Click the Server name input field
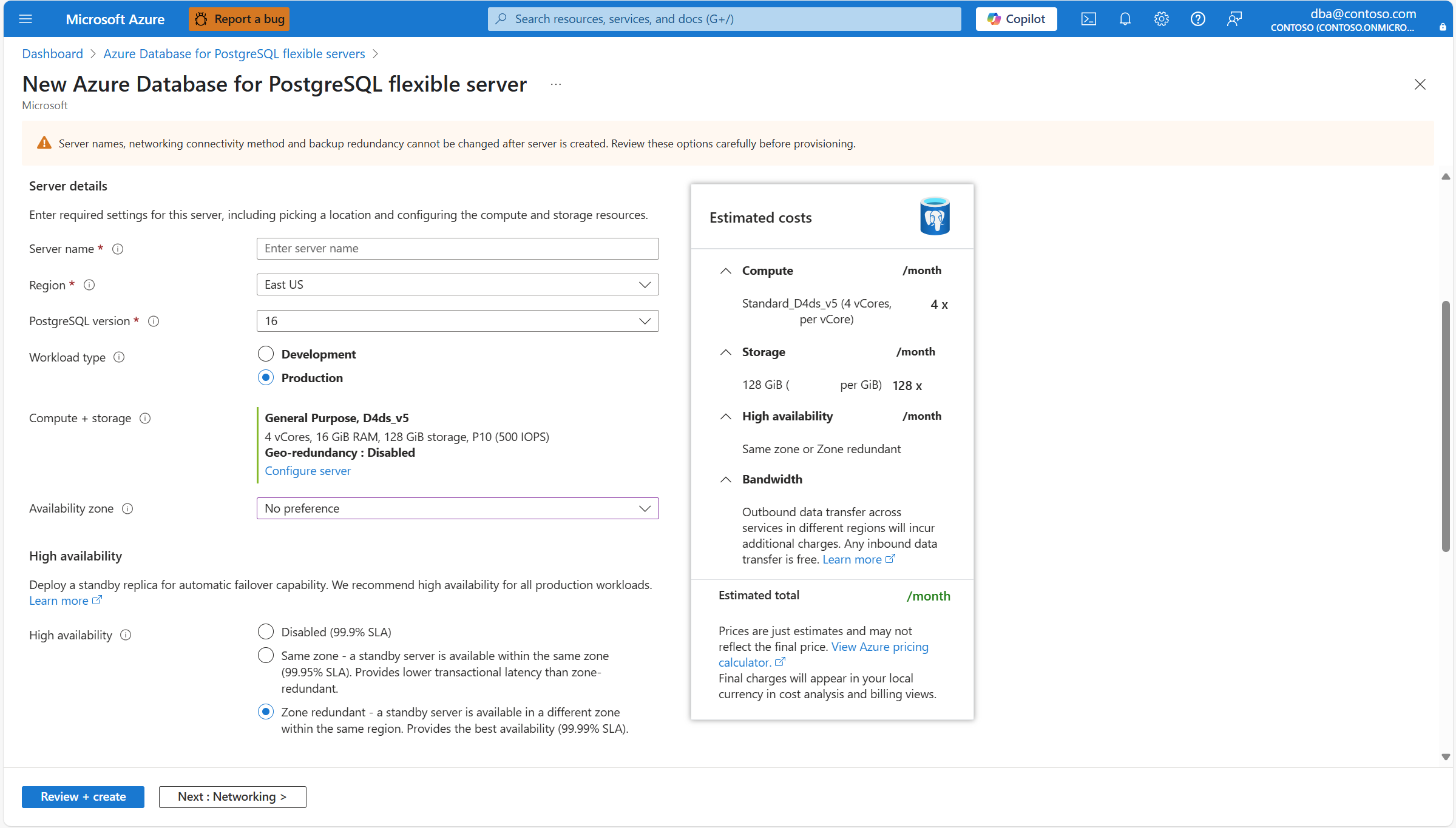Image resolution: width=1456 pixels, height=828 pixels. pyautogui.click(x=457, y=248)
